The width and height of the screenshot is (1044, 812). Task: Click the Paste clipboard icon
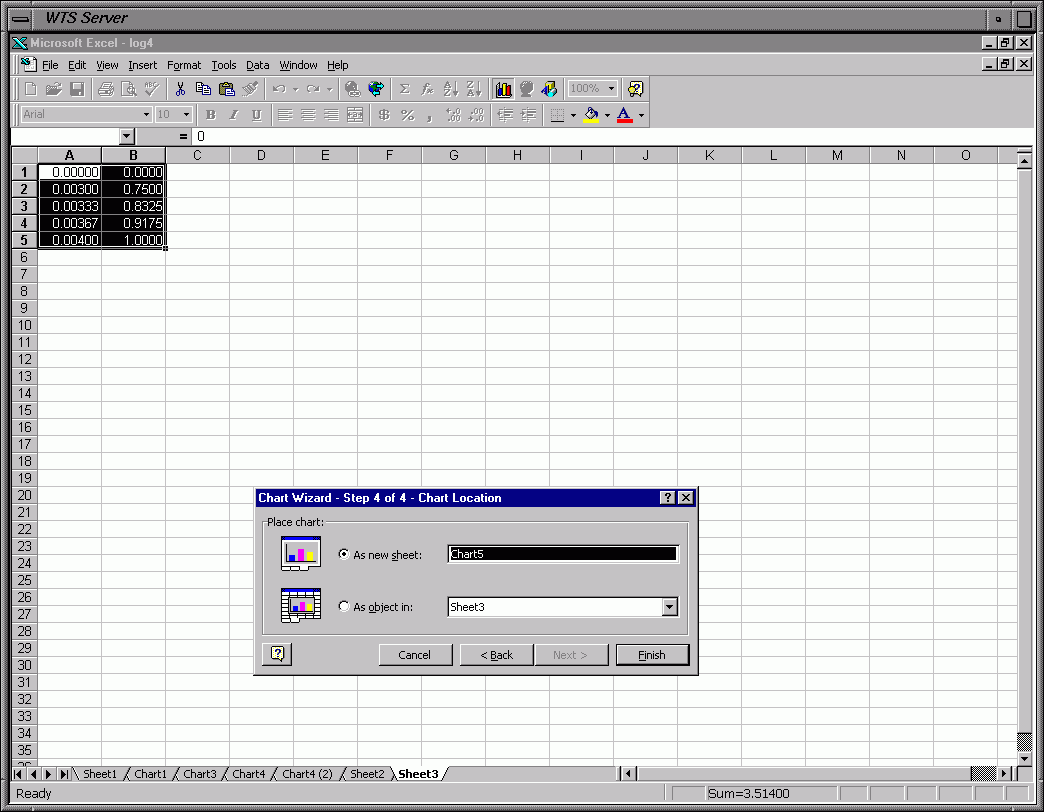(227, 89)
